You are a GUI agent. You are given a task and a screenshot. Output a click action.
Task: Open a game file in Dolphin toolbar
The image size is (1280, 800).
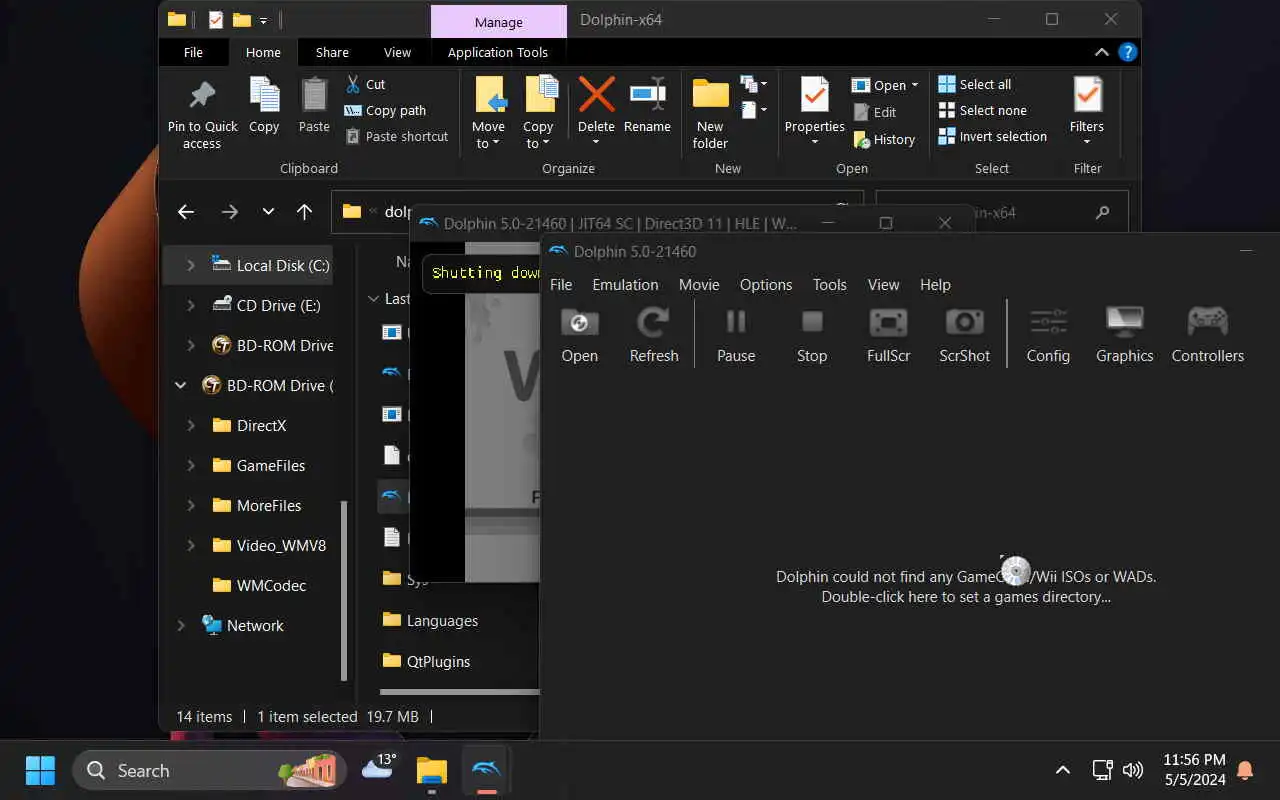[x=579, y=334]
